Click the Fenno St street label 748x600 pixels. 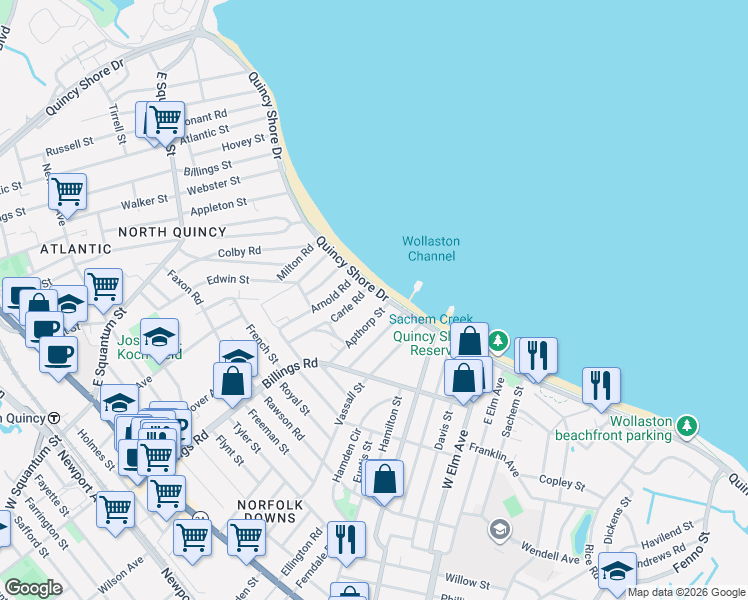click(691, 553)
